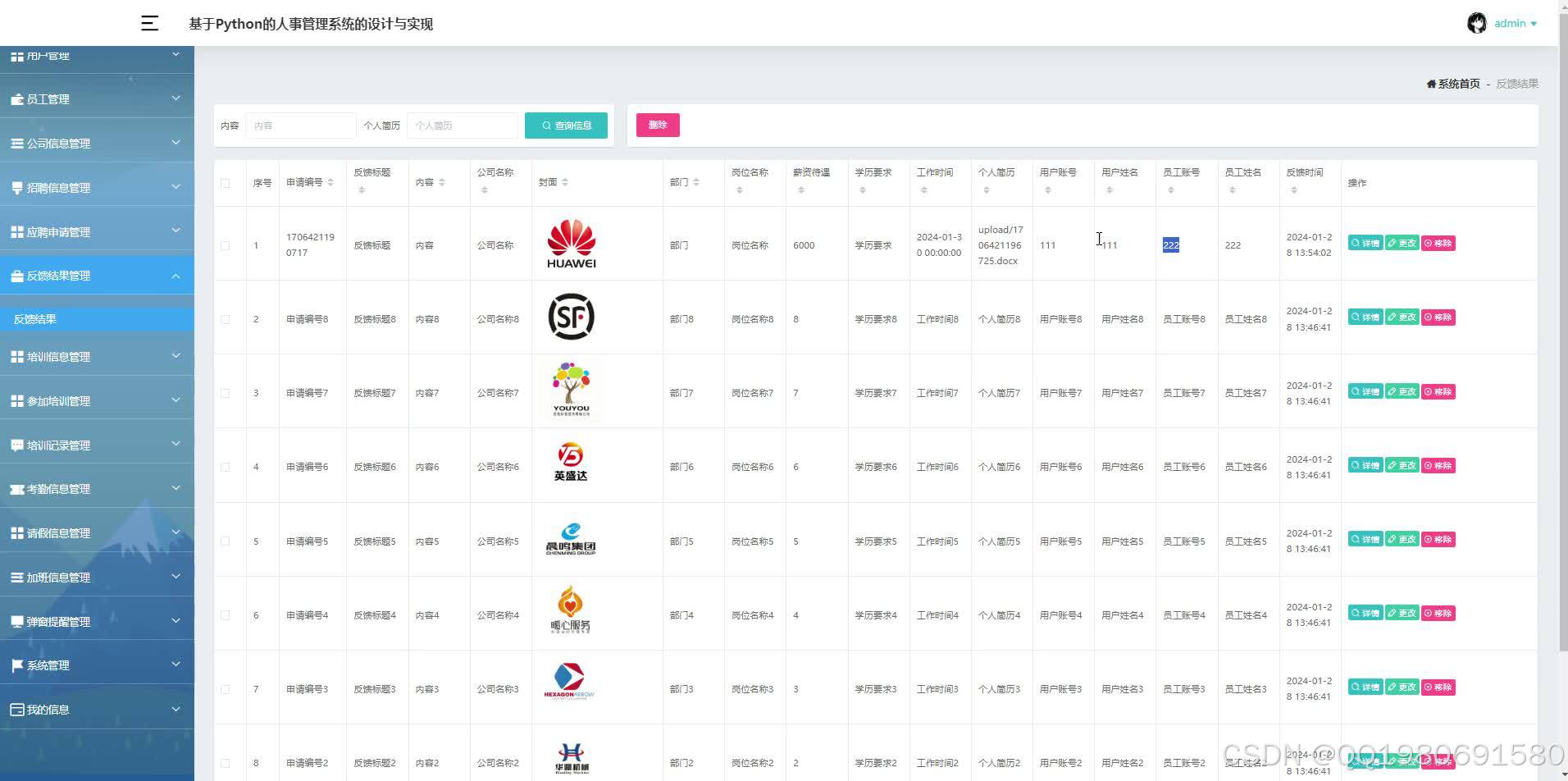Click the resume link upload/1706421196725.docx
This screenshot has width=1568, height=781.
pos(1001,245)
